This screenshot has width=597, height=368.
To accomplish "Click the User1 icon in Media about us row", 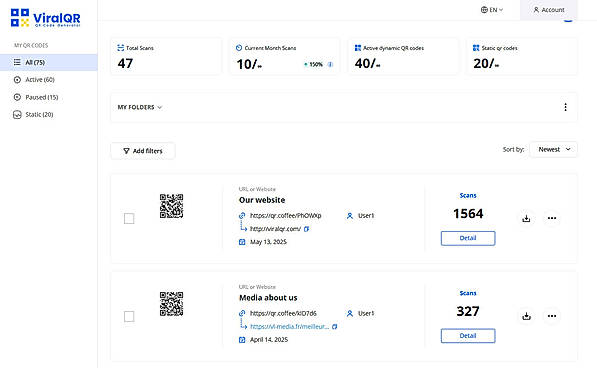I will pos(350,314).
